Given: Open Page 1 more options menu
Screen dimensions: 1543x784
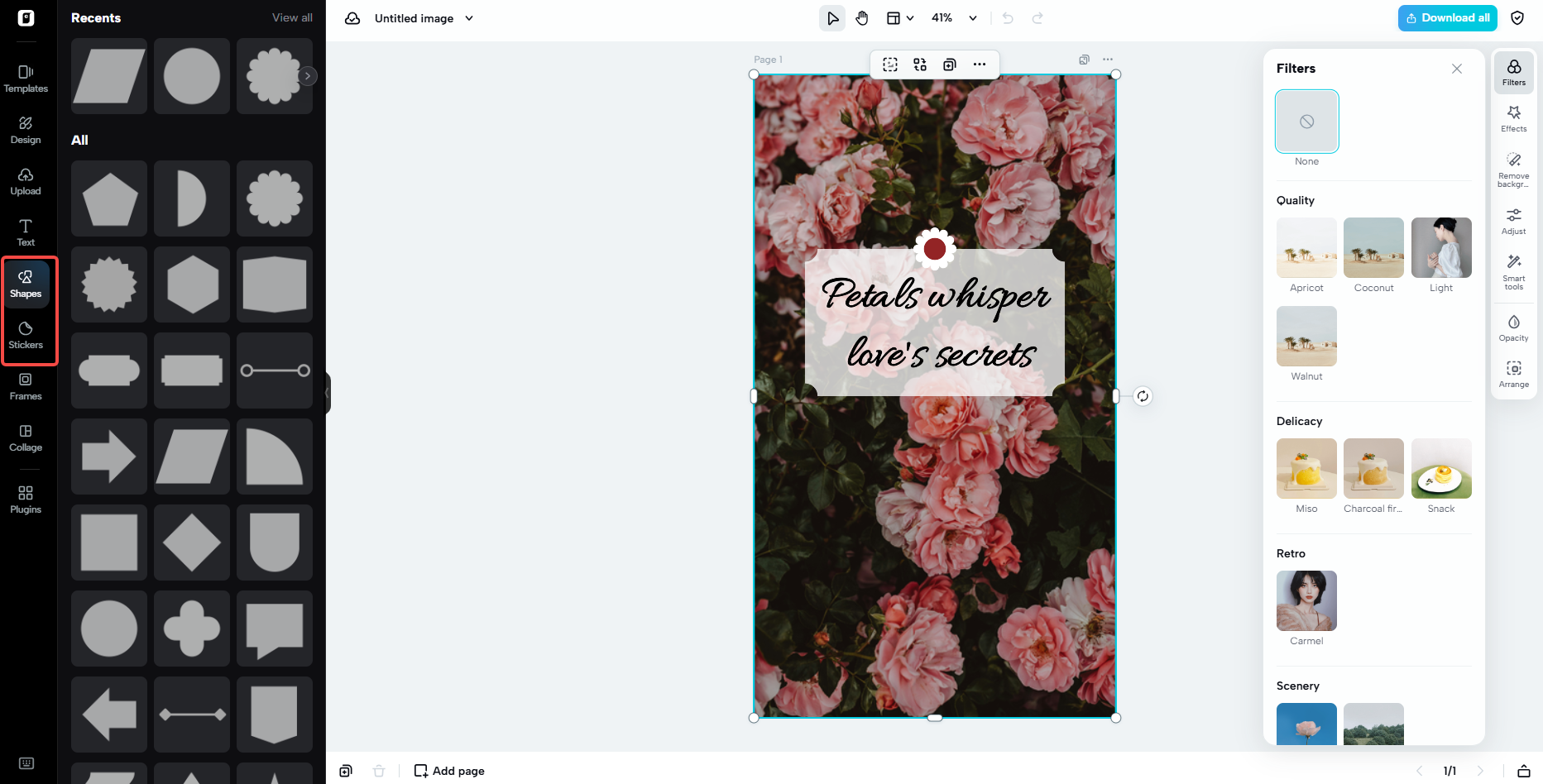Looking at the screenshot, I should [1108, 60].
